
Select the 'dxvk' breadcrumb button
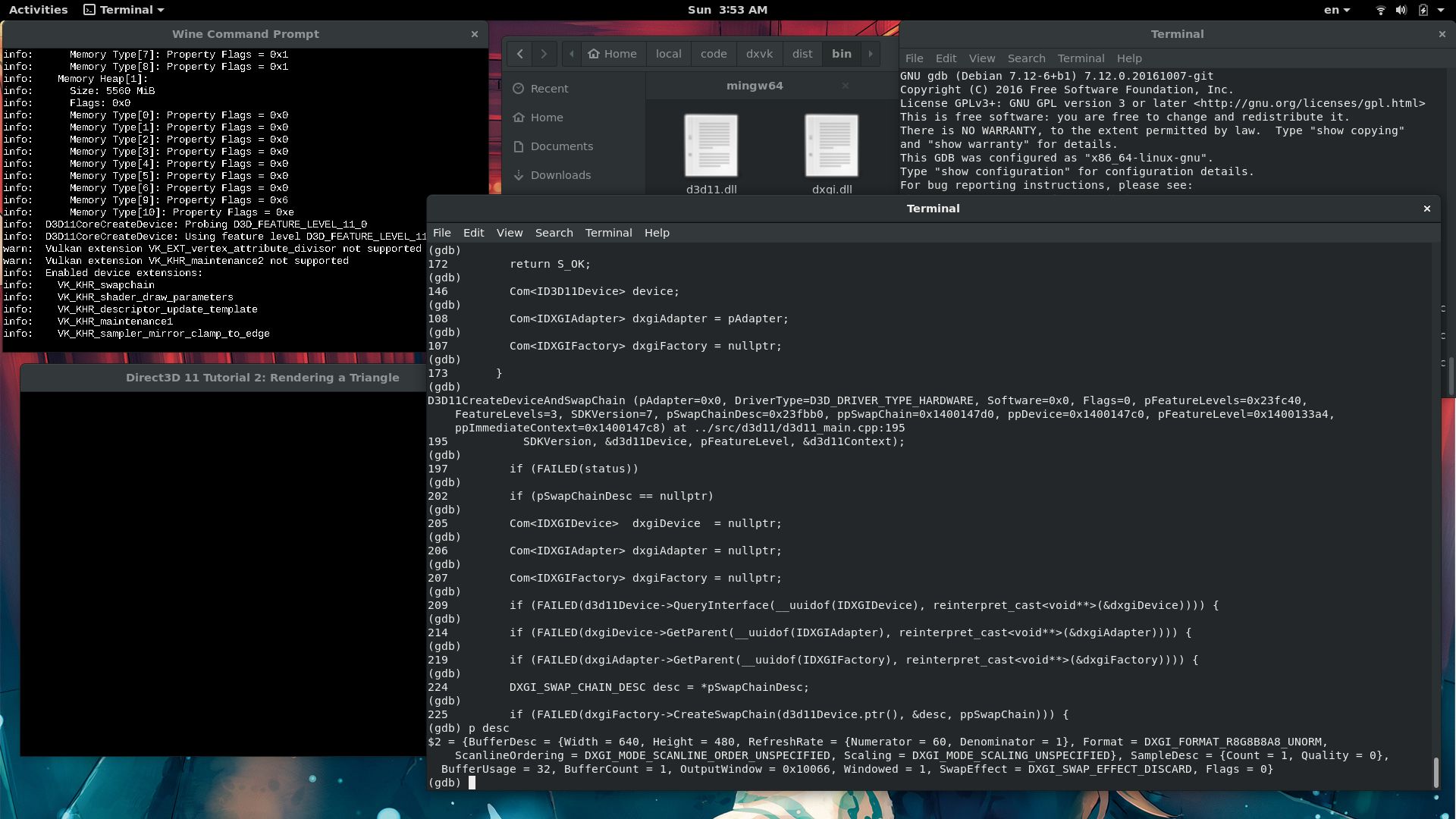pyautogui.click(x=759, y=53)
